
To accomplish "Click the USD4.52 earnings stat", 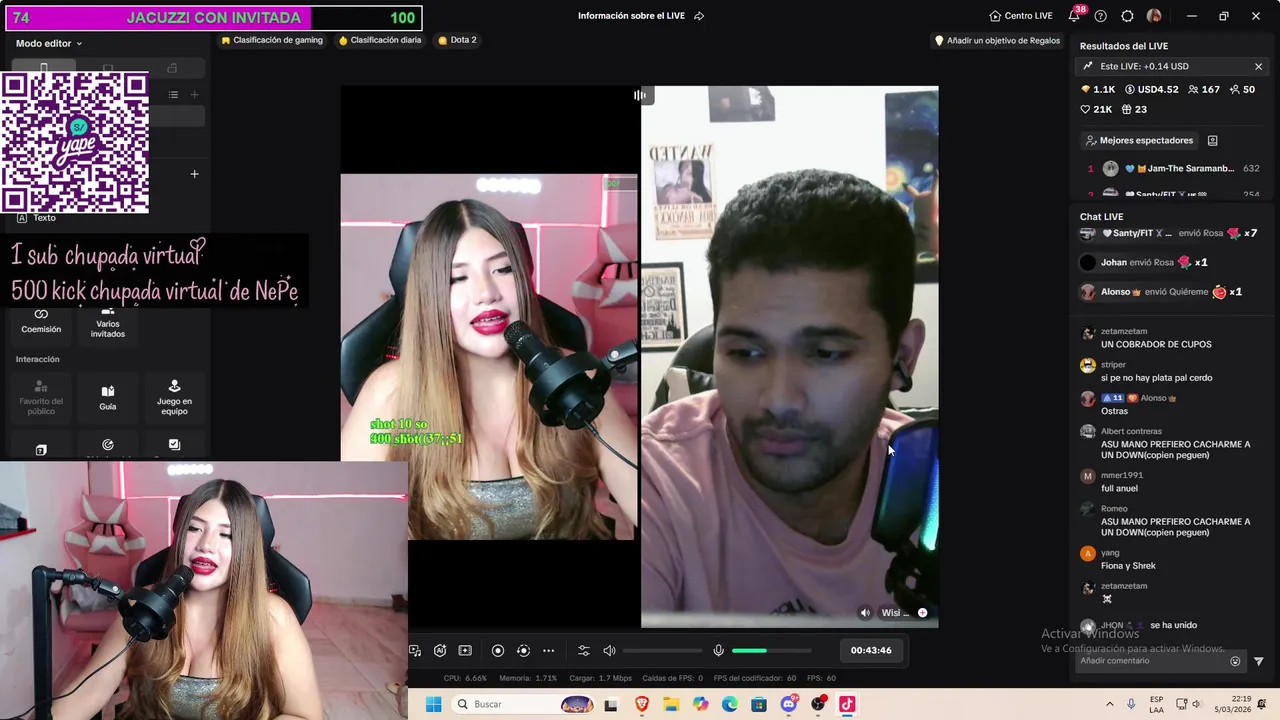I will 1152,89.
